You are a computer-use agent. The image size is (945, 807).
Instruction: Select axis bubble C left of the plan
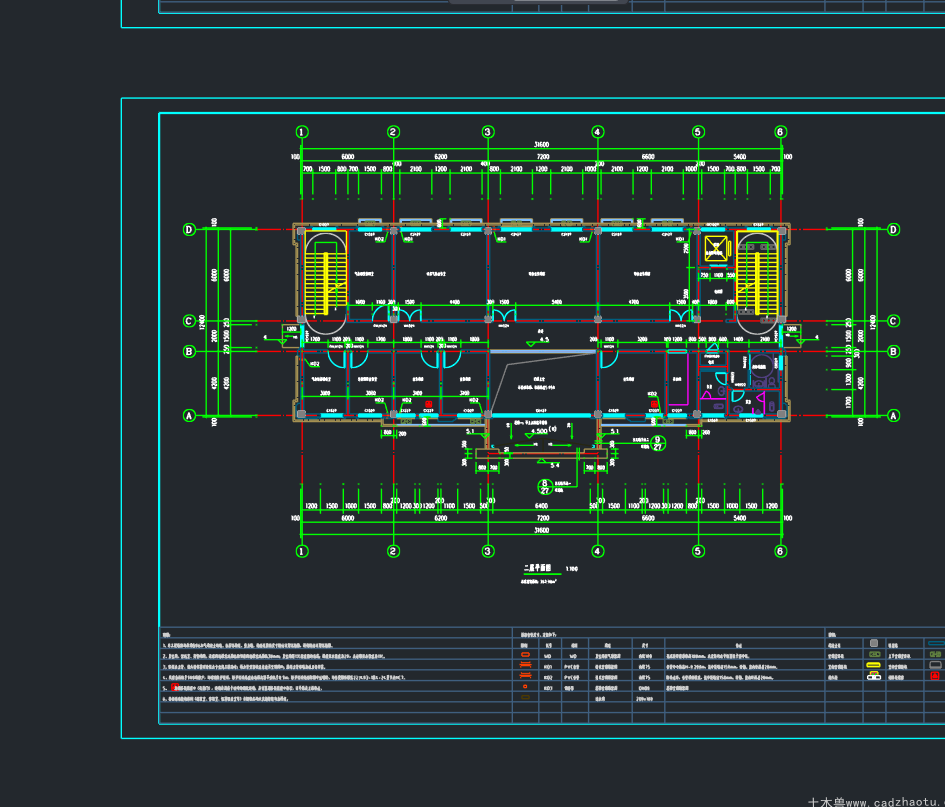pos(189,321)
